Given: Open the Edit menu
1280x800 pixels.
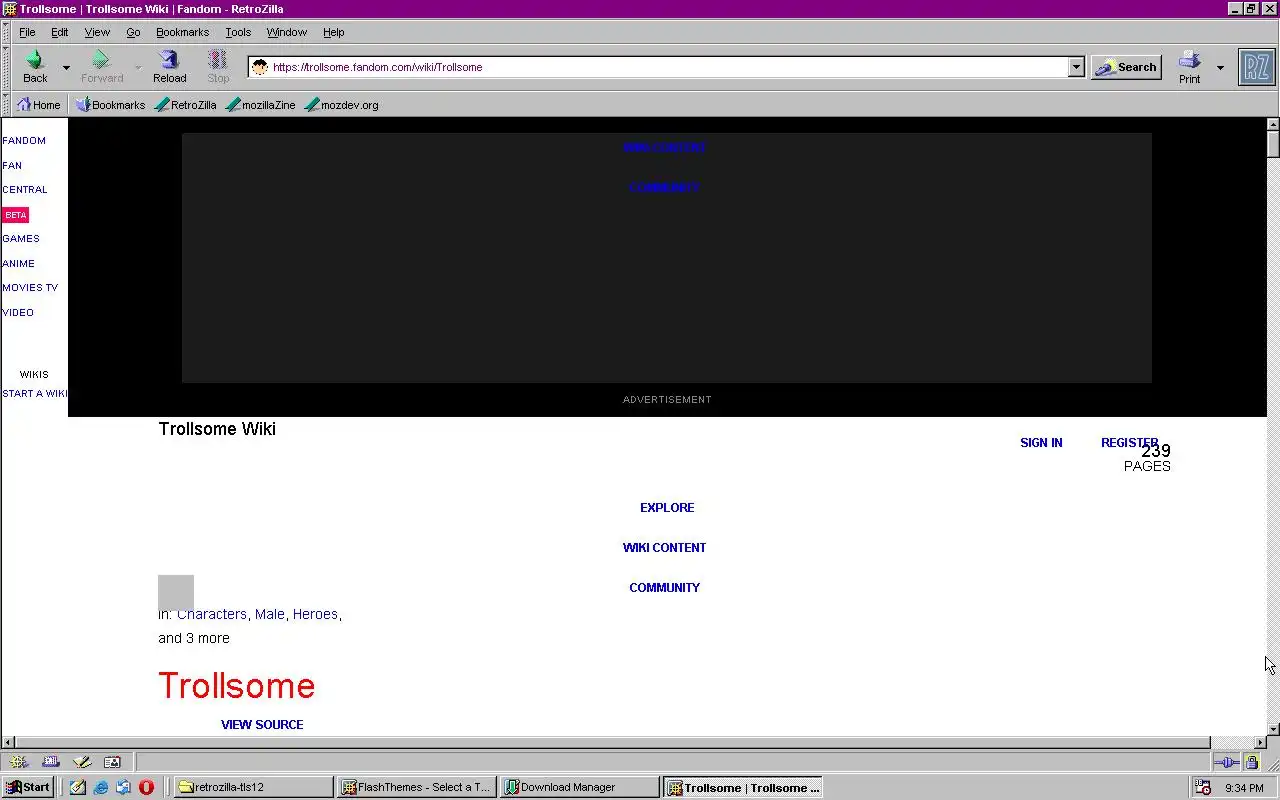Looking at the screenshot, I should [60, 32].
